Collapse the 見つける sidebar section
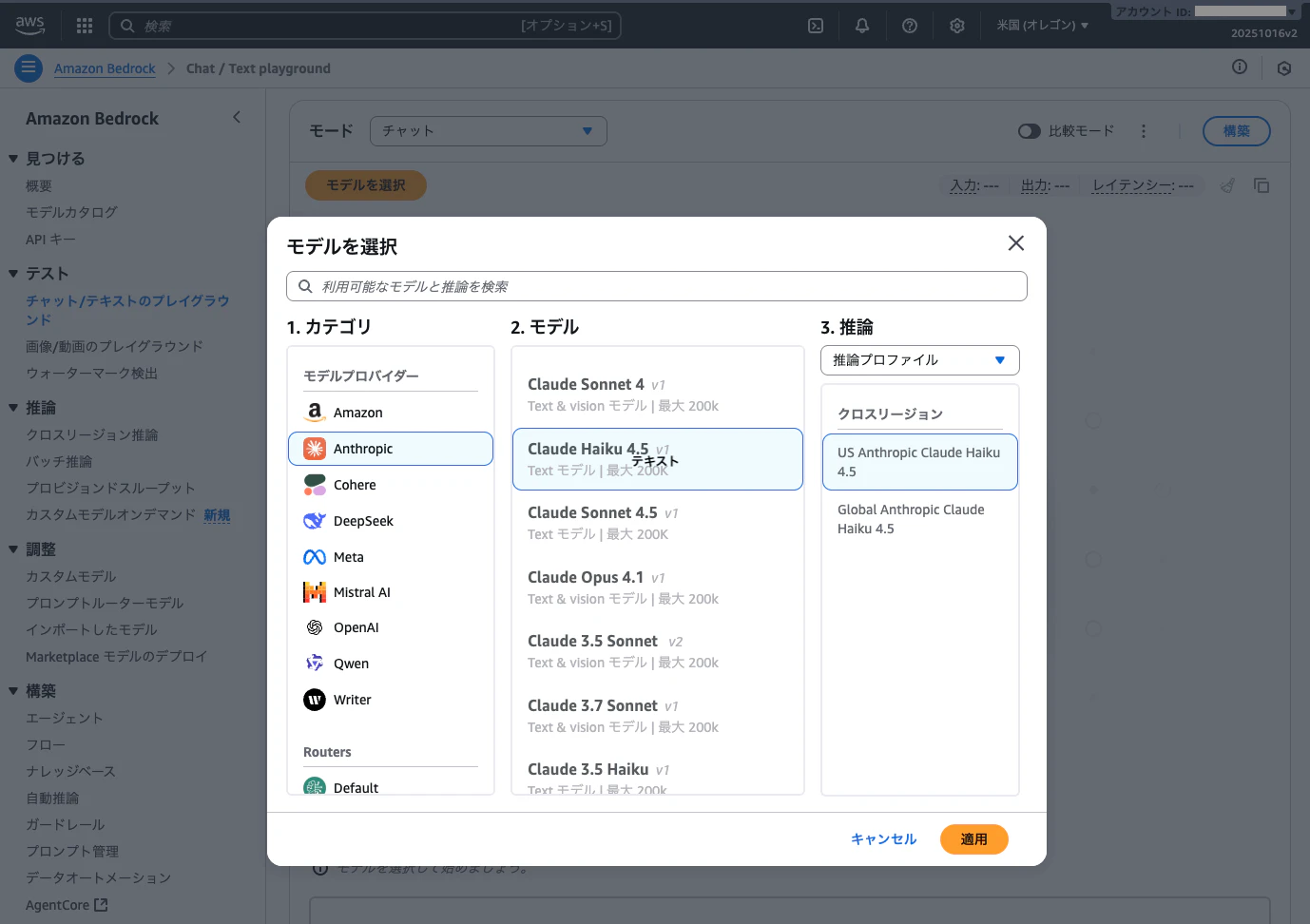This screenshot has height=924, width=1310. point(13,159)
